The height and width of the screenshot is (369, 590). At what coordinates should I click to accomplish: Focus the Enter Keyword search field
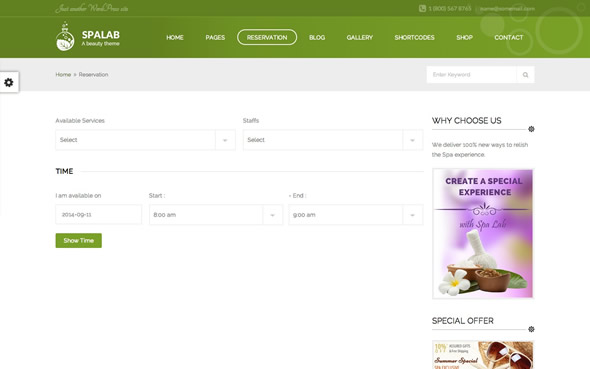471,75
